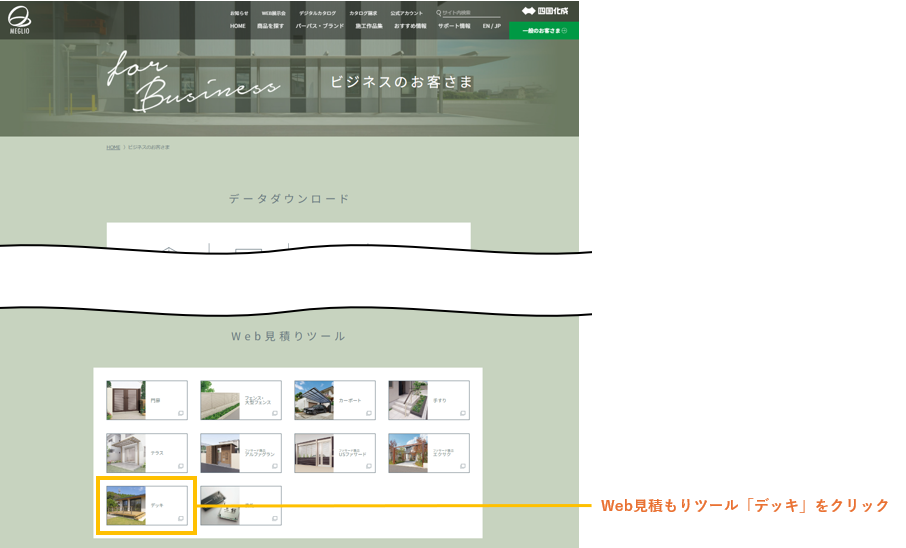The width and height of the screenshot is (906, 548).
Task: Click new-window icon on テラス card
Action: (180, 466)
